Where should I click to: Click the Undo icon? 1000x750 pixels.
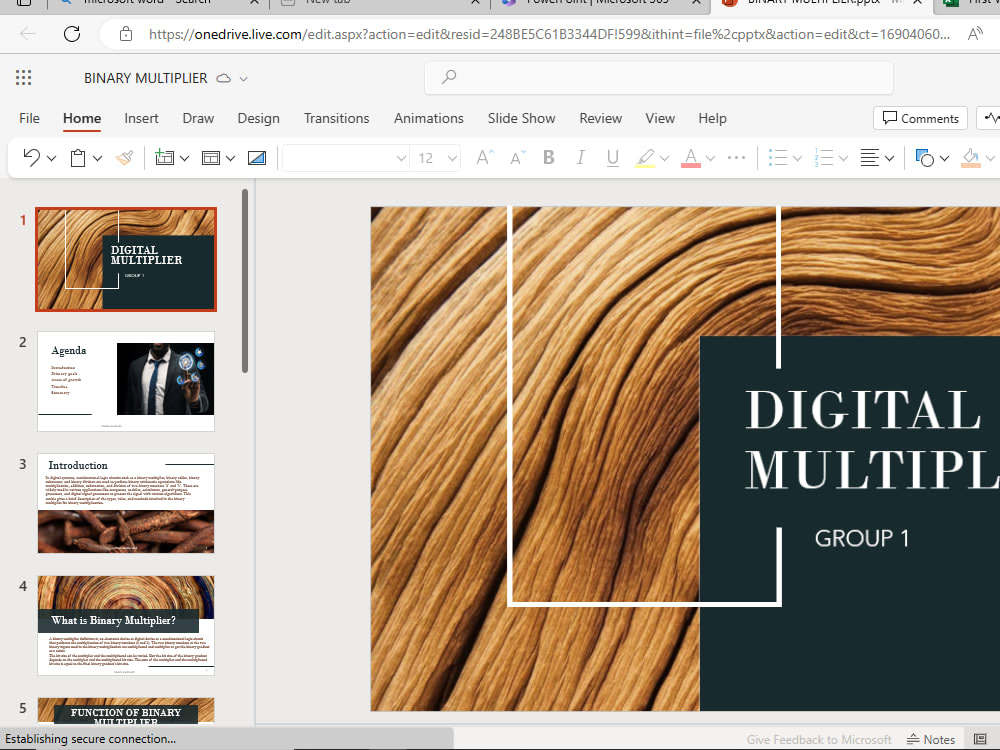(31, 158)
